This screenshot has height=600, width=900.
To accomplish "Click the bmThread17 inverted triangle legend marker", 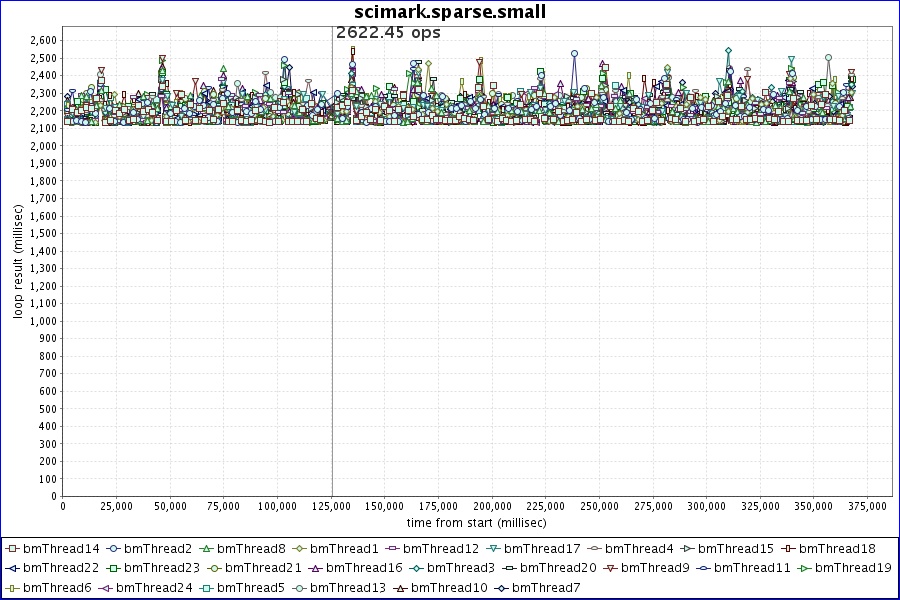I will point(493,548).
